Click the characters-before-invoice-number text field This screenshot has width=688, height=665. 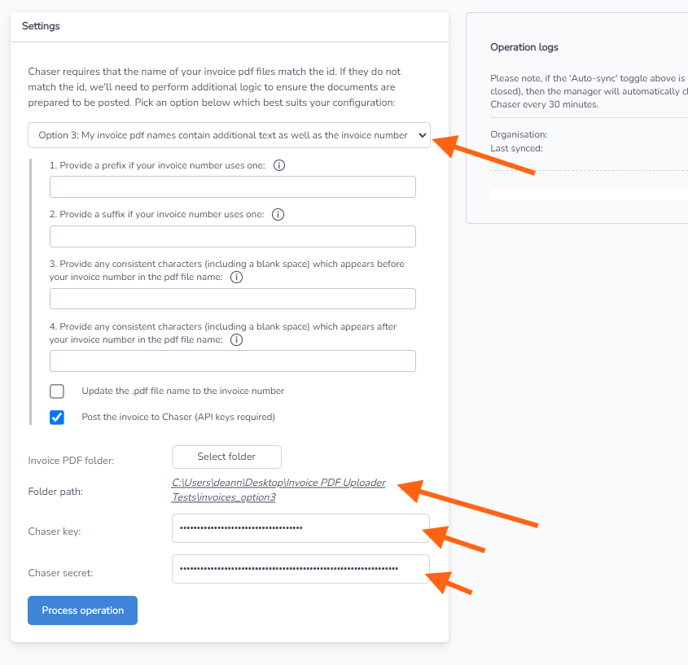point(233,299)
